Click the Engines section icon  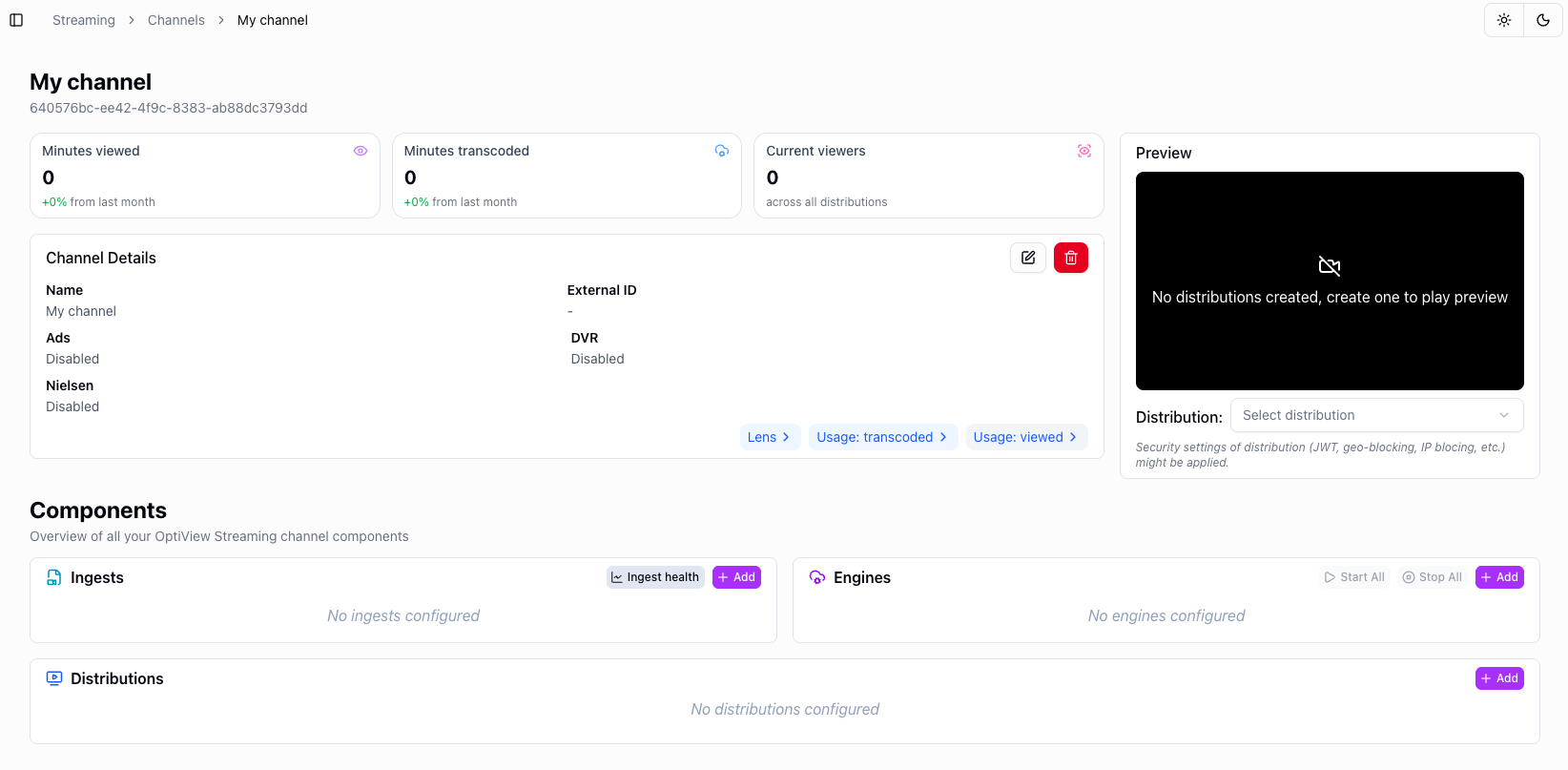point(817,577)
